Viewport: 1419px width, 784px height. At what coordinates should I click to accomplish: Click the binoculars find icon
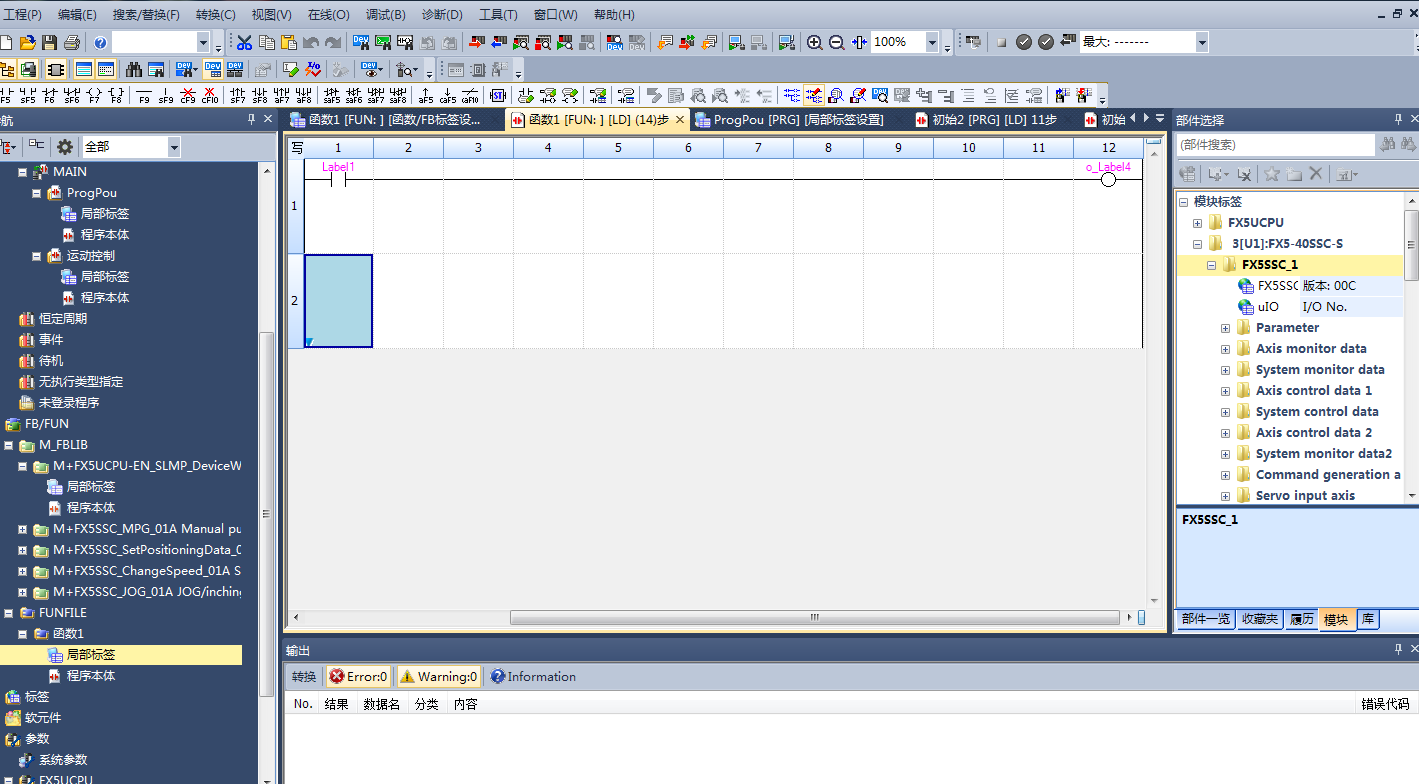click(133, 69)
